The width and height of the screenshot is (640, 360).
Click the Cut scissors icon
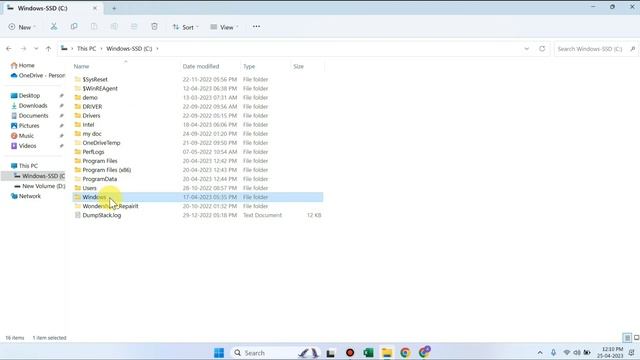tap(53, 27)
